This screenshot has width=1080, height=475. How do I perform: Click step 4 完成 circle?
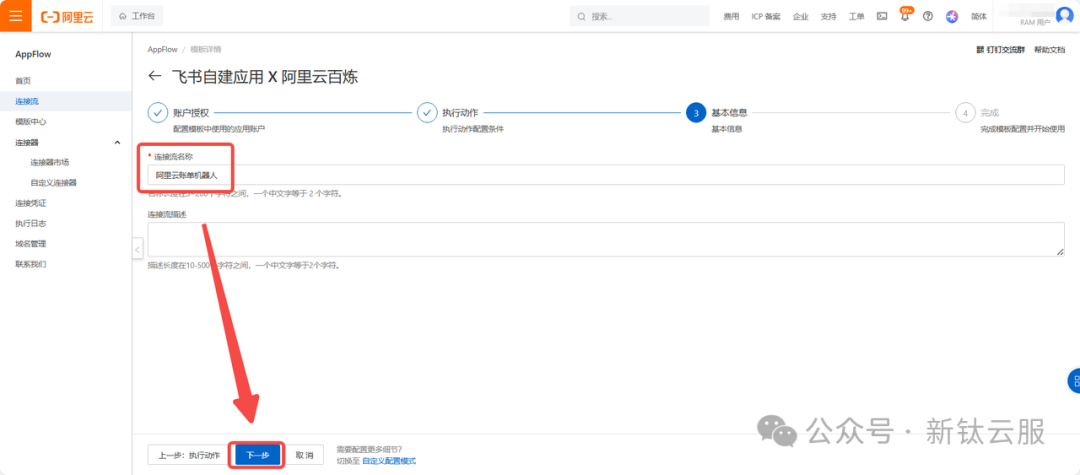[x=966, y=113]
